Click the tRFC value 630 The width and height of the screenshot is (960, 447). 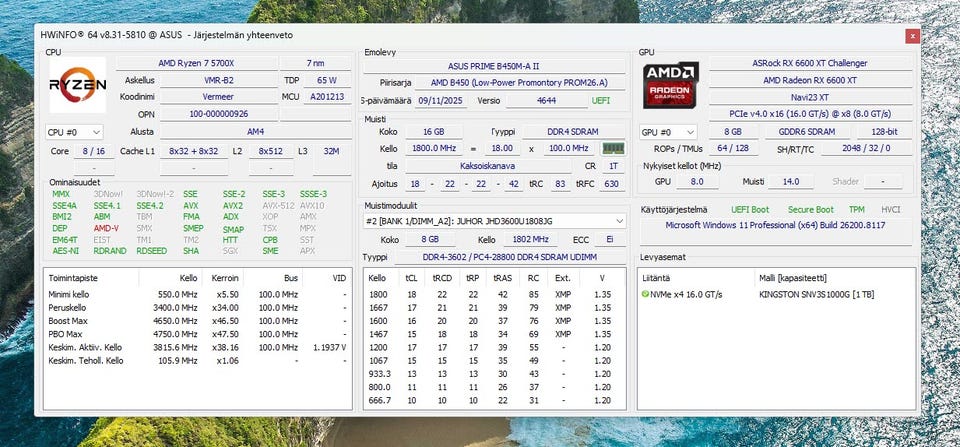[611, 184]
